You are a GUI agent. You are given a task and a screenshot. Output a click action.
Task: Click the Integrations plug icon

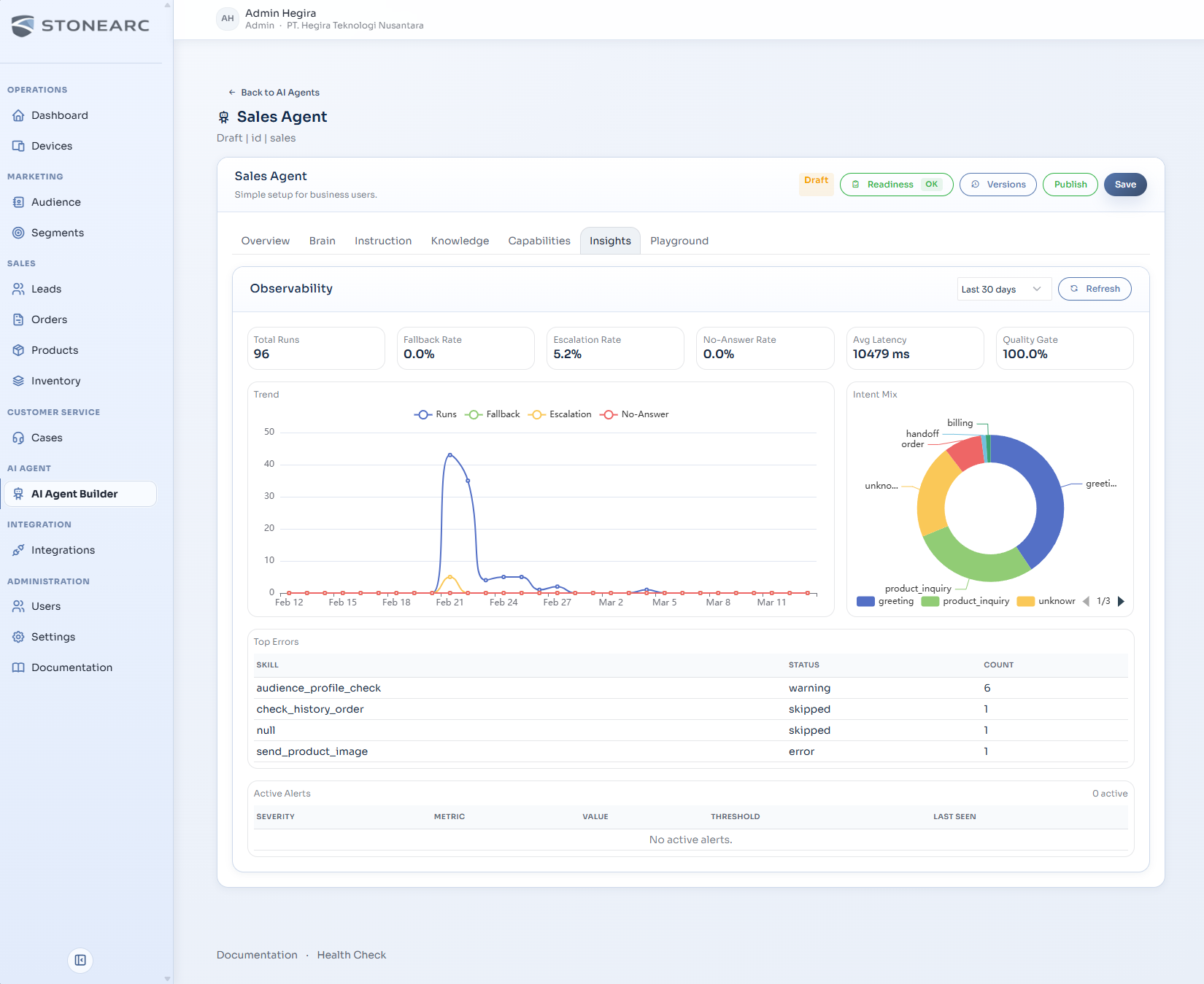(18, 550)
